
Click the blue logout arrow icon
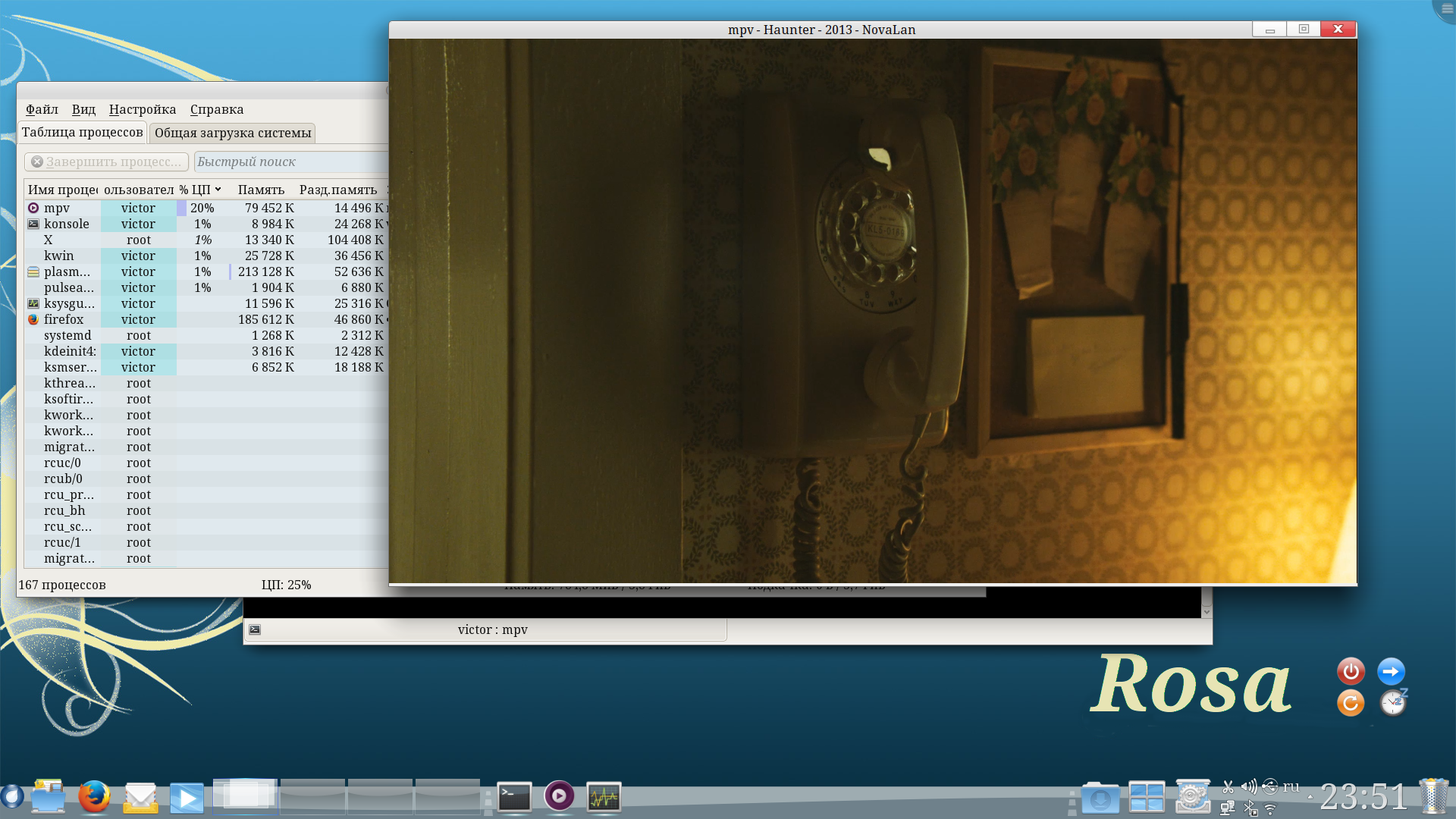coord(1391,671)
